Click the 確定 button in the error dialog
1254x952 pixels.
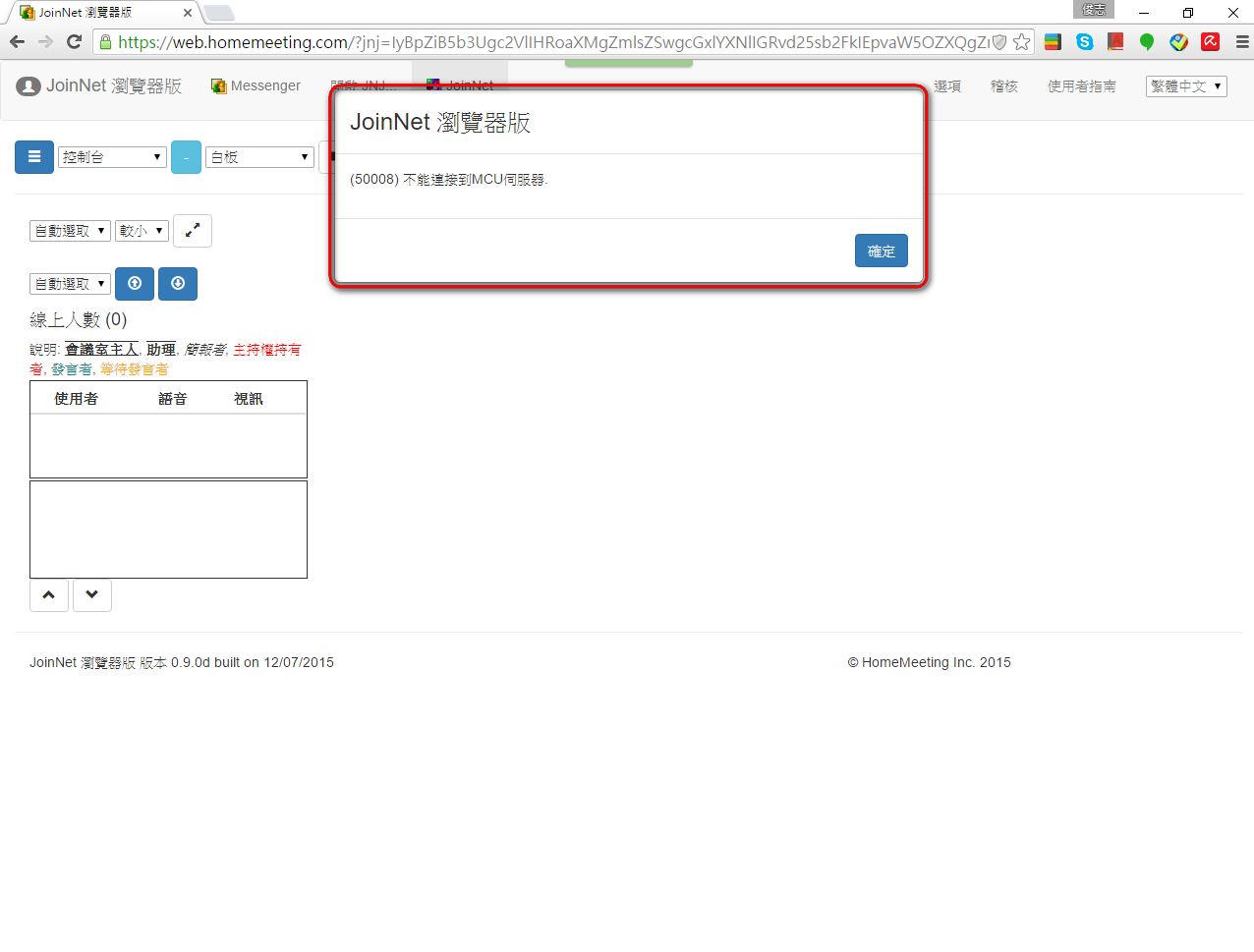[881, 251]
